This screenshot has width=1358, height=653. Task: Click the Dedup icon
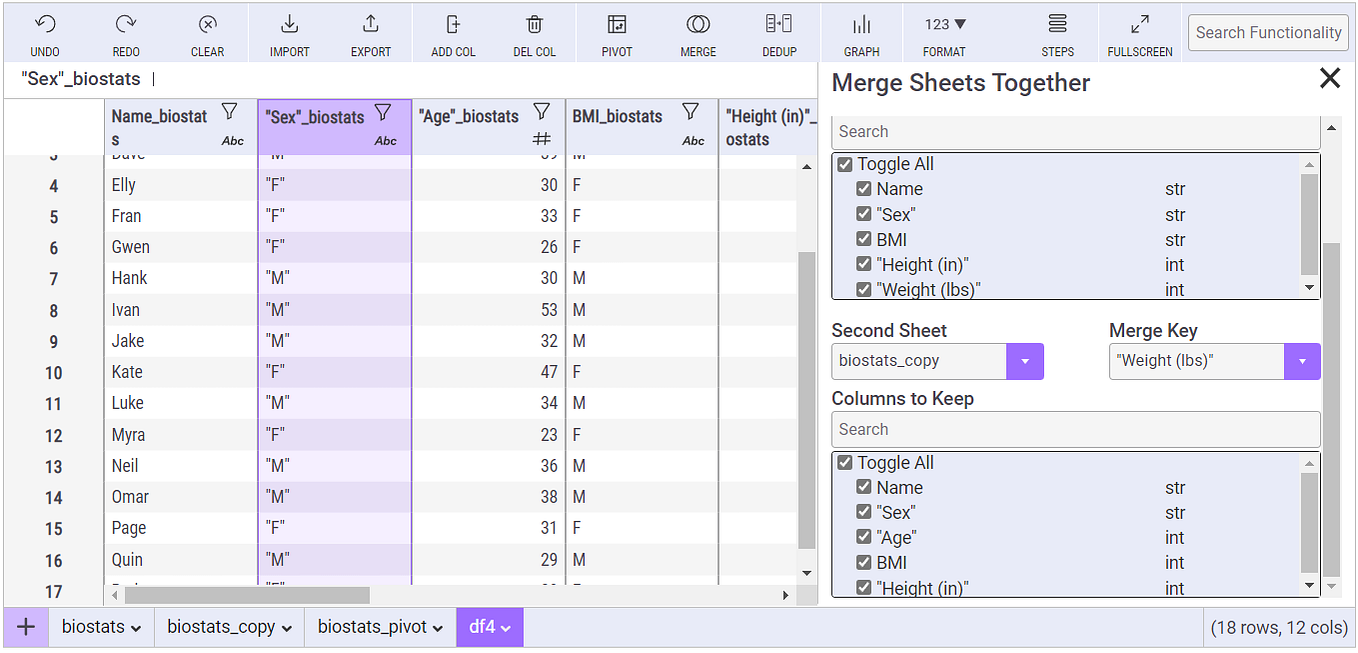tap(779, 25)
